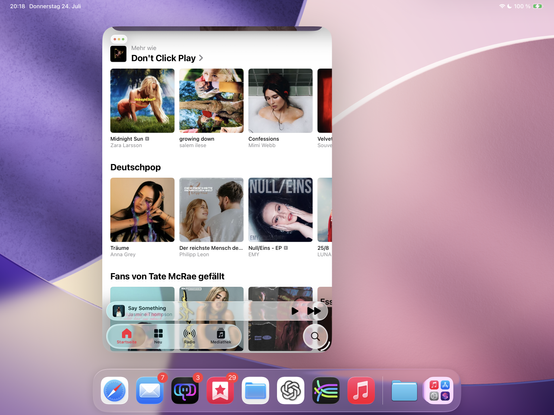Open the Files app in dock
This screenshot has height=415, width=554.
(x=255, y=390)
